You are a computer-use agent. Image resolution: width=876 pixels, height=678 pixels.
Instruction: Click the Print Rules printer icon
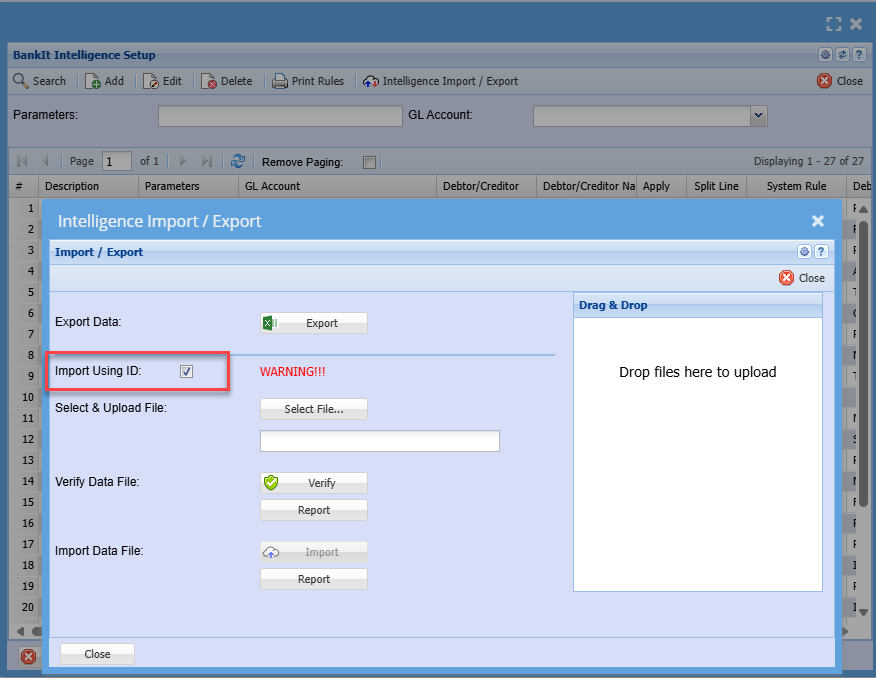[x=280, y=81]
